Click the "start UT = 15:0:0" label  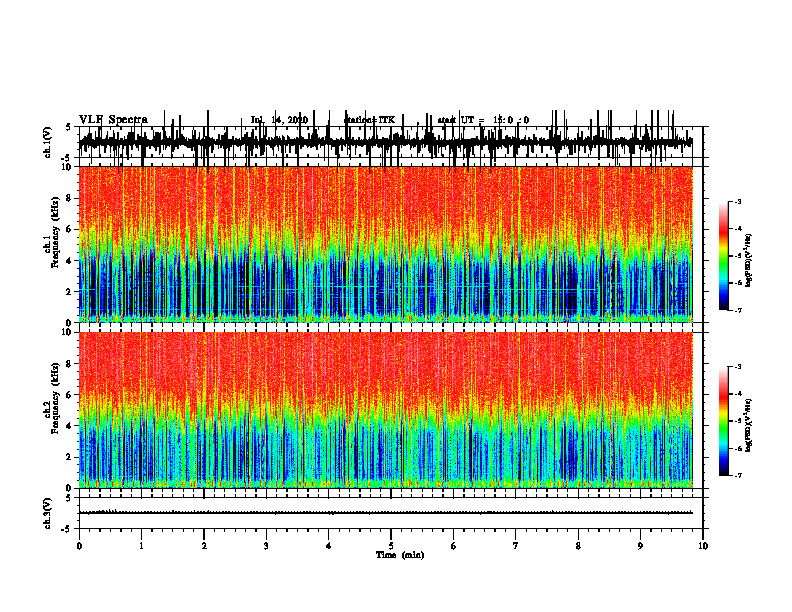[x=483, y=120]
